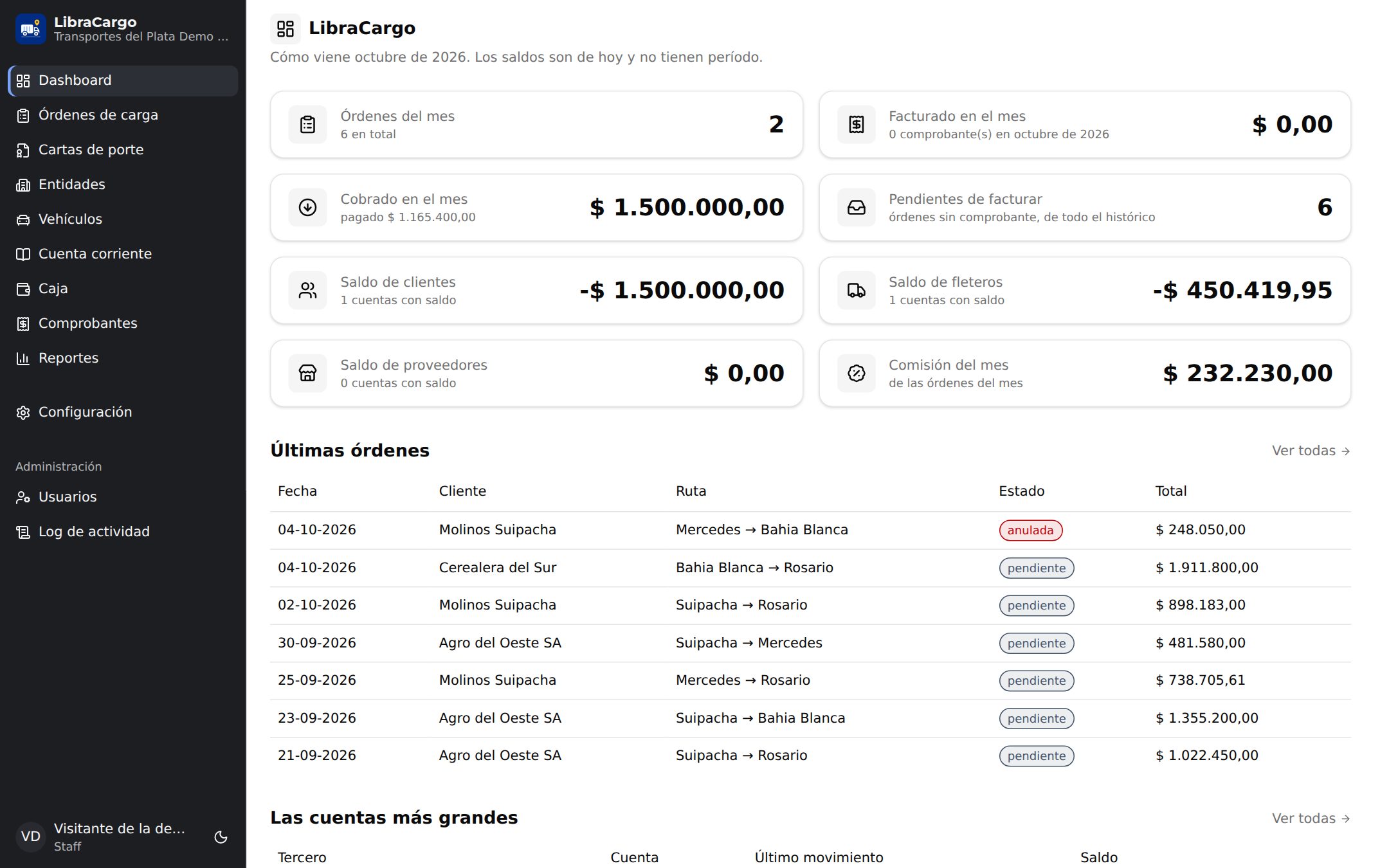Click the total $ 1.355.200,00
Viewport: 1389px width, 868px height.
pyautogui.click(x=1206, y=718)
